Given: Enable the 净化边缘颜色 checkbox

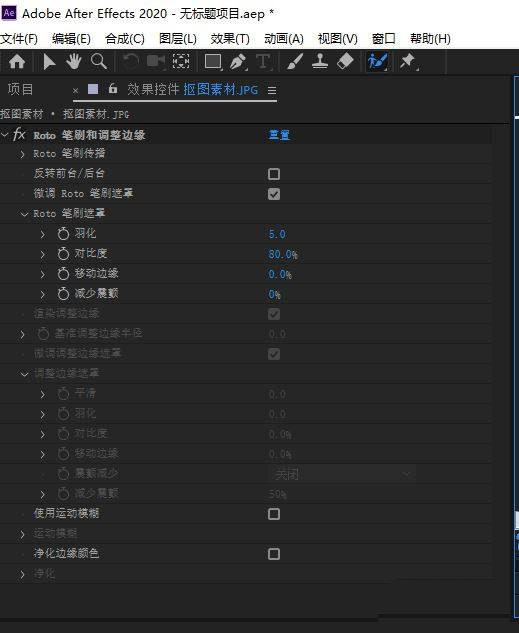Looking at the screenshot, I should (274, 554).
